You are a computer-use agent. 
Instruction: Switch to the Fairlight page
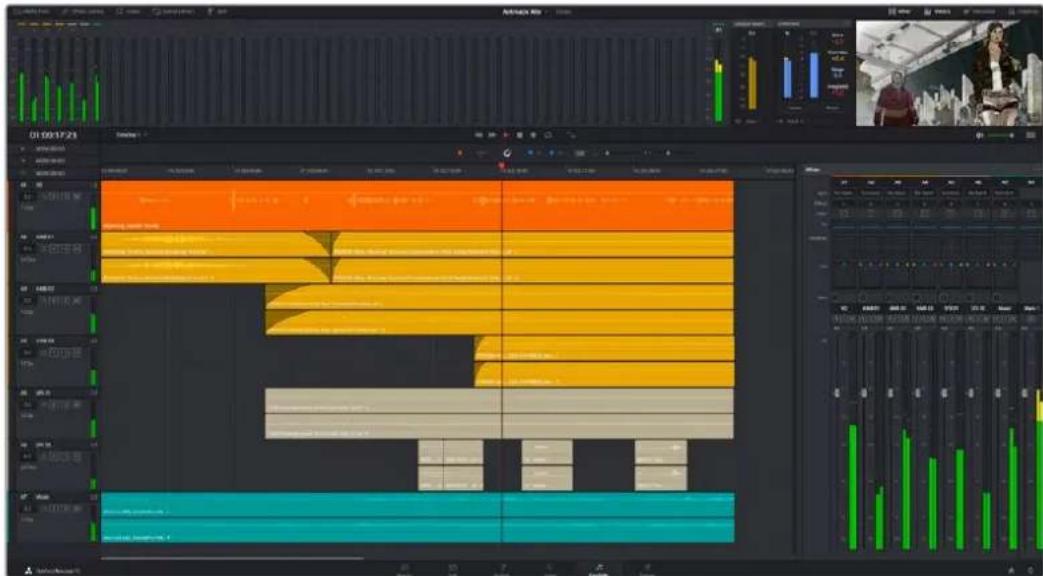[599, 570]
